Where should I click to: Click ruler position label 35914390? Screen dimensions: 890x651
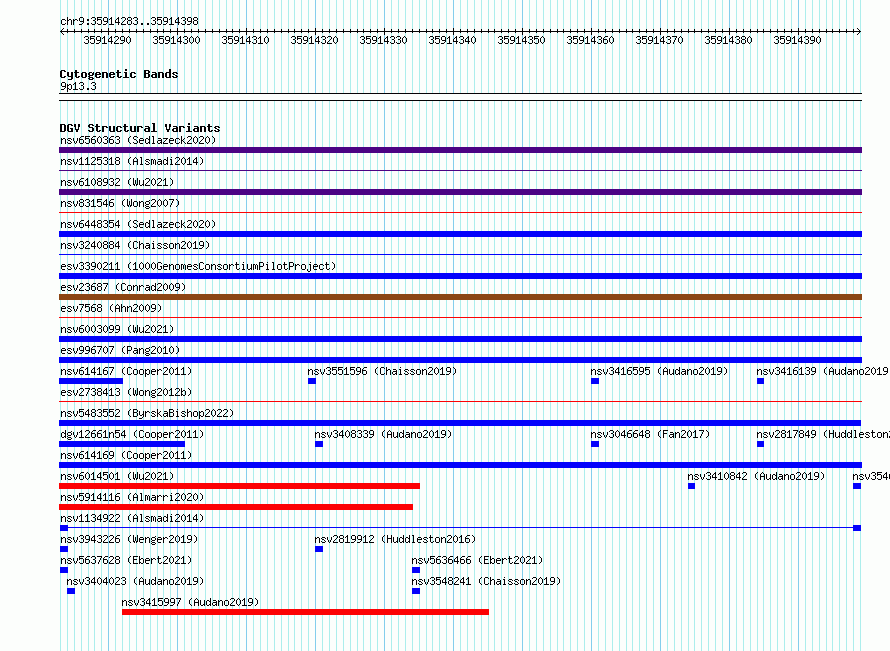click(x=797, y=40)
